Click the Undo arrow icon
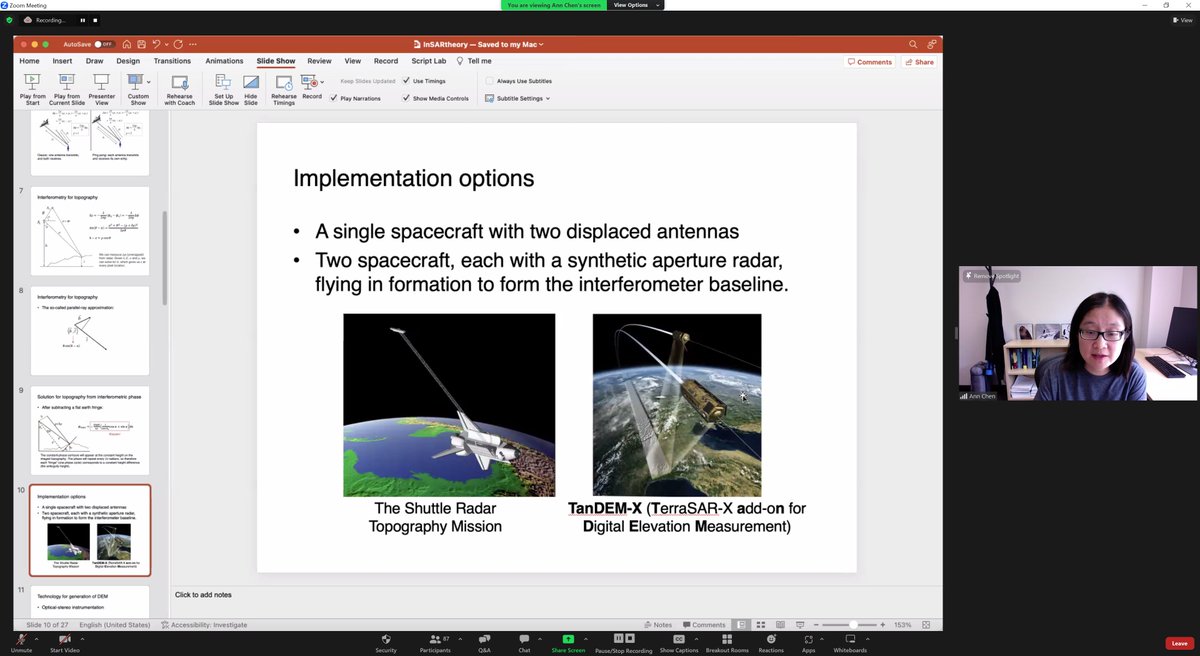 [157, 44]
